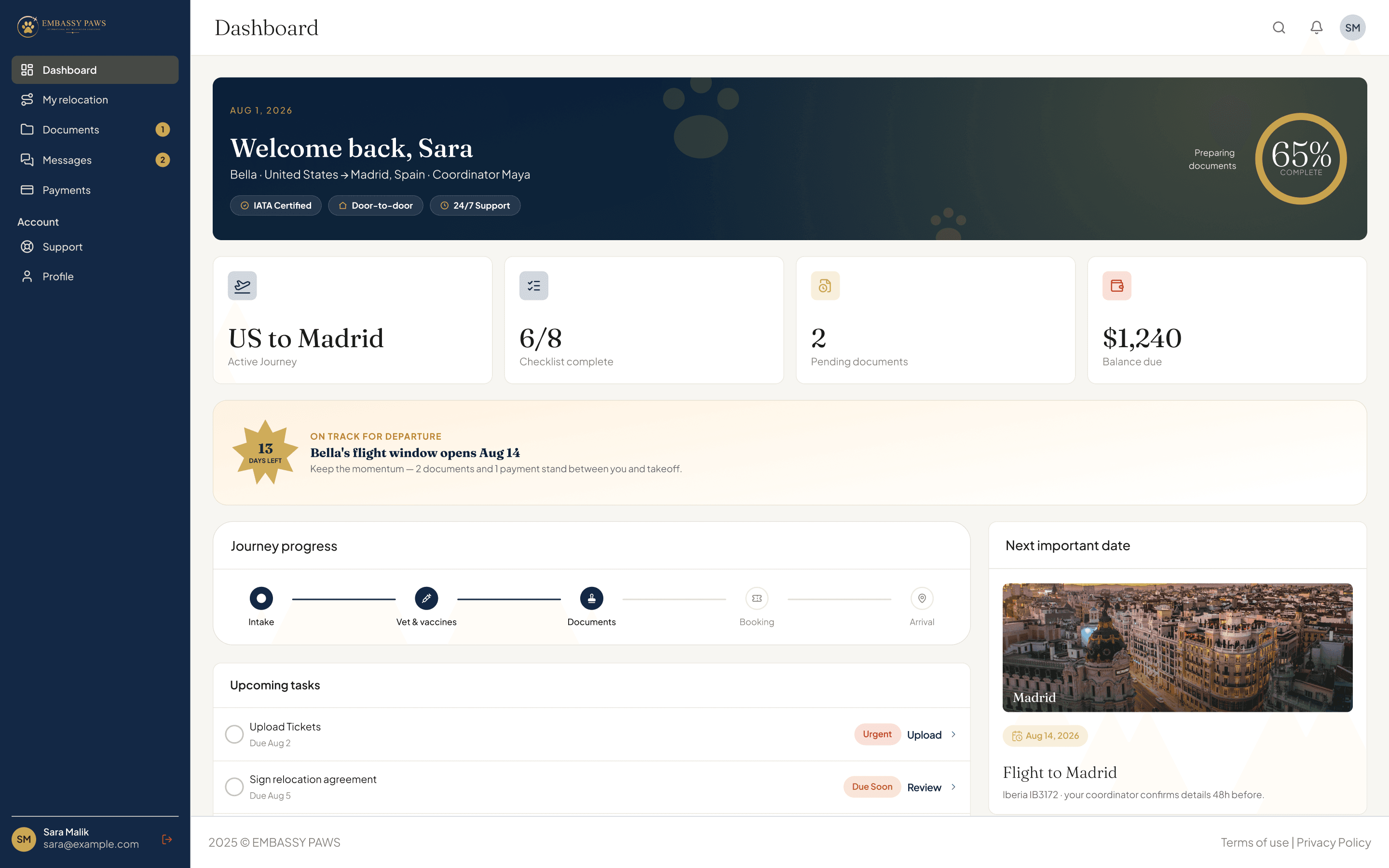Screen dimensions: 1389x868
Task: Mark Upload Tickets task as done
Action: [x=234, y=734]
